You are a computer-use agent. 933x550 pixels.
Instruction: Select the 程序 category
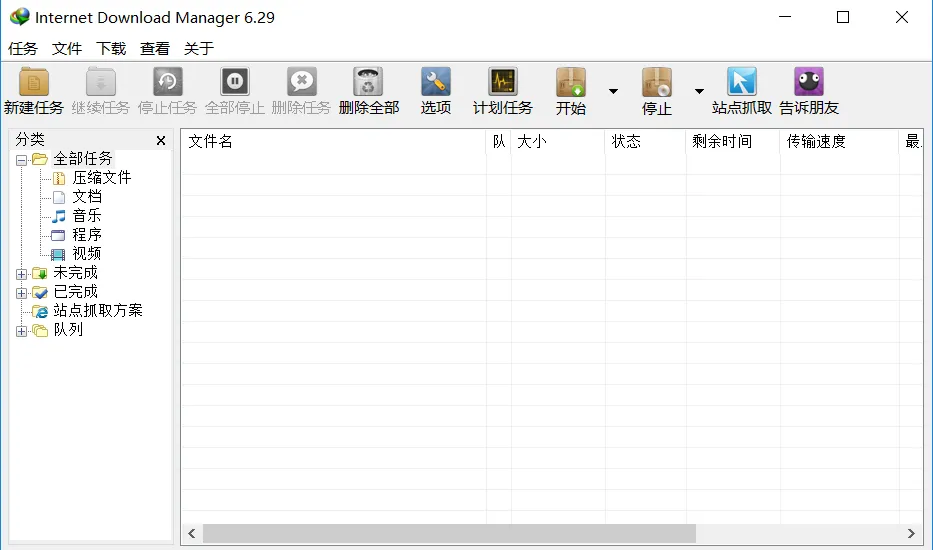[x=87, y=235]
